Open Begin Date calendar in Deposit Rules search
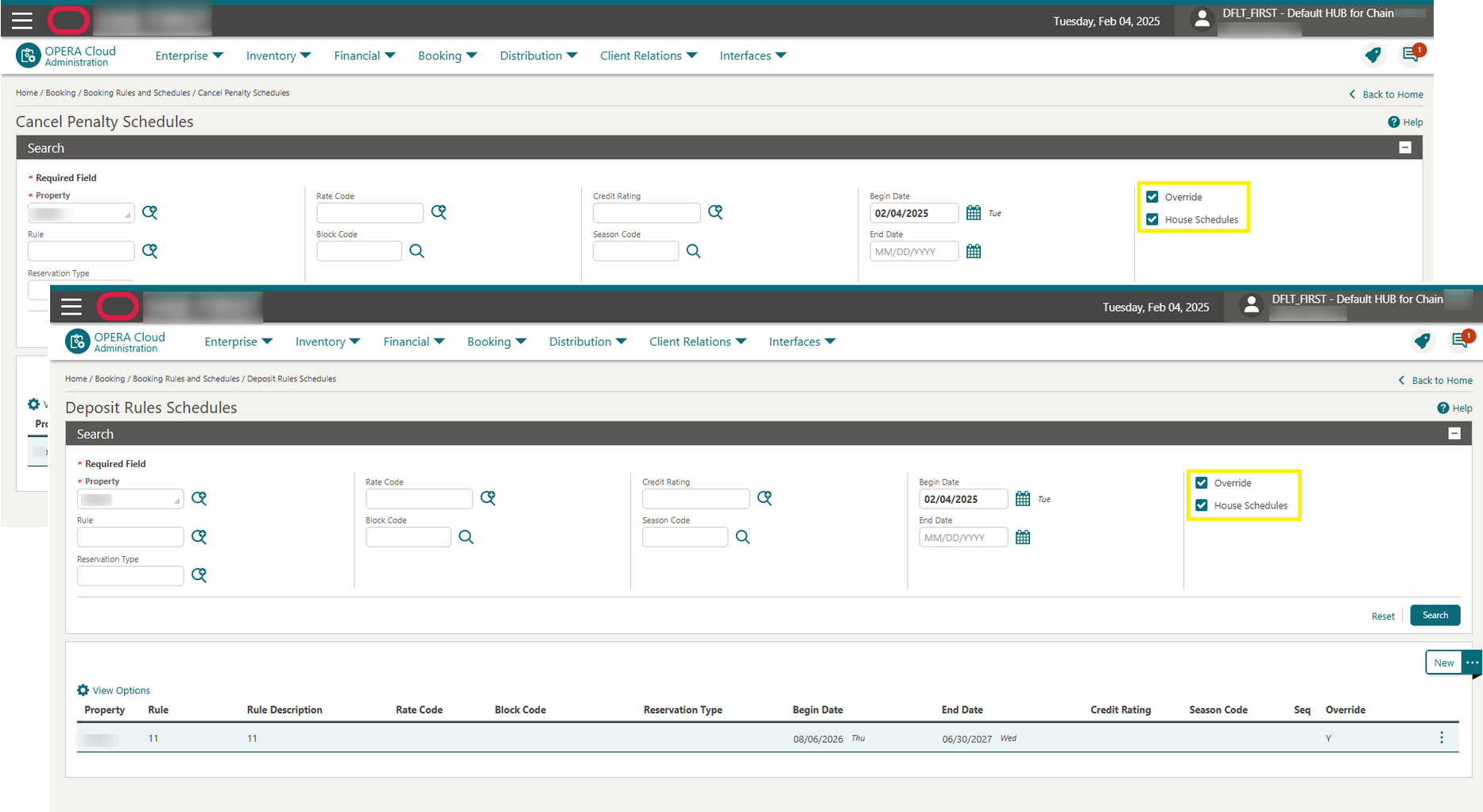This screenshot has height=812, width=1483. [x=1023, y=499]
